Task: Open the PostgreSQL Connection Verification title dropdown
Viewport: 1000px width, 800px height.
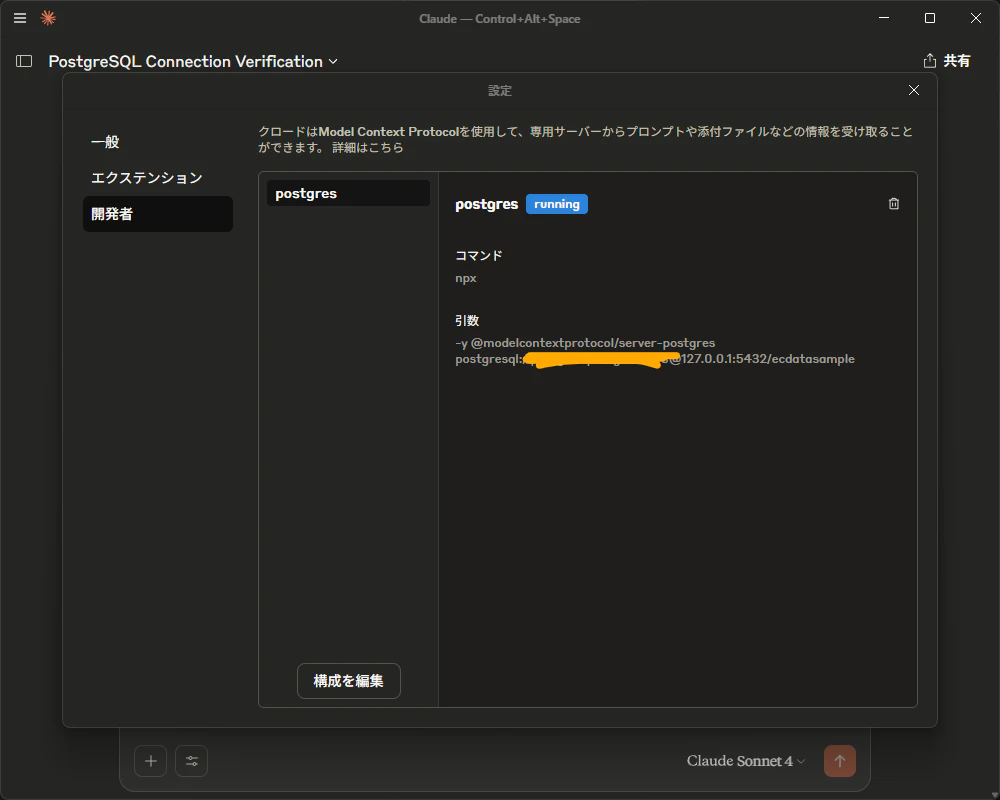Action: tap(193, 61)
